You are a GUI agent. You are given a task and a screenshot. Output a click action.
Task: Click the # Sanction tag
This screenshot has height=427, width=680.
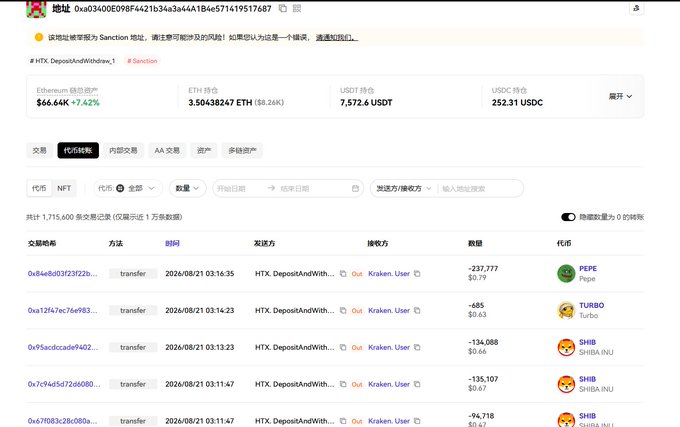142,61
